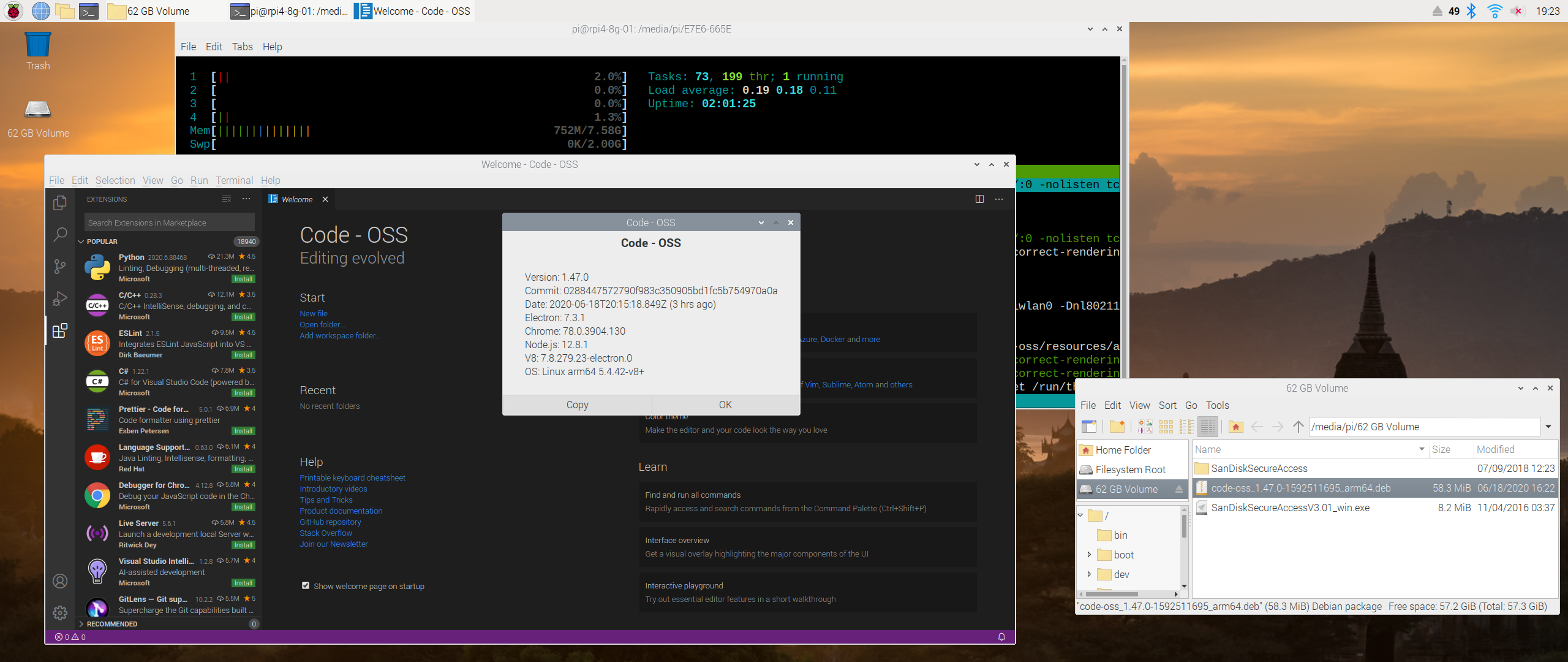Open the Run and Debug view icon
This screenshot has height=662, width=1568.
click(60, 299)
